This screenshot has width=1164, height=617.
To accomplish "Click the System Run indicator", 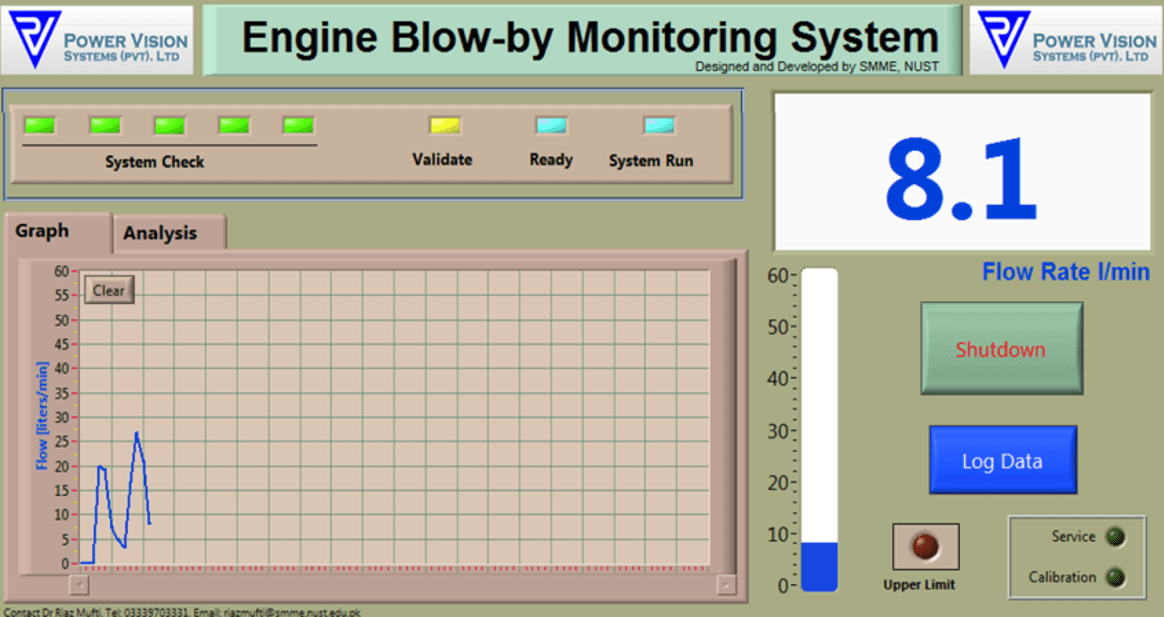I will tap(658, 124).
